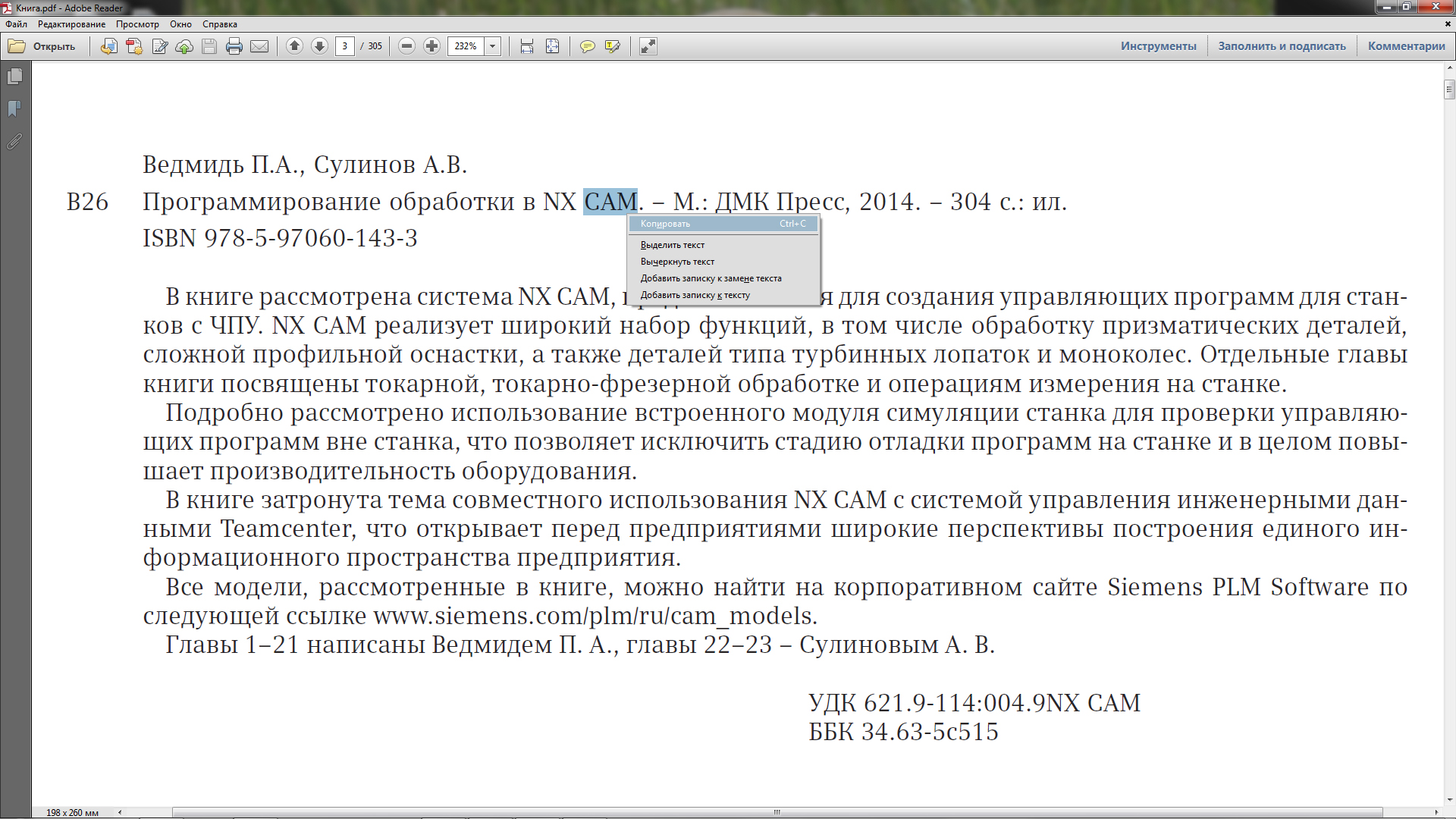
Task: Open bookmarks panel in sidebar
Action: [x=14, y=109]
